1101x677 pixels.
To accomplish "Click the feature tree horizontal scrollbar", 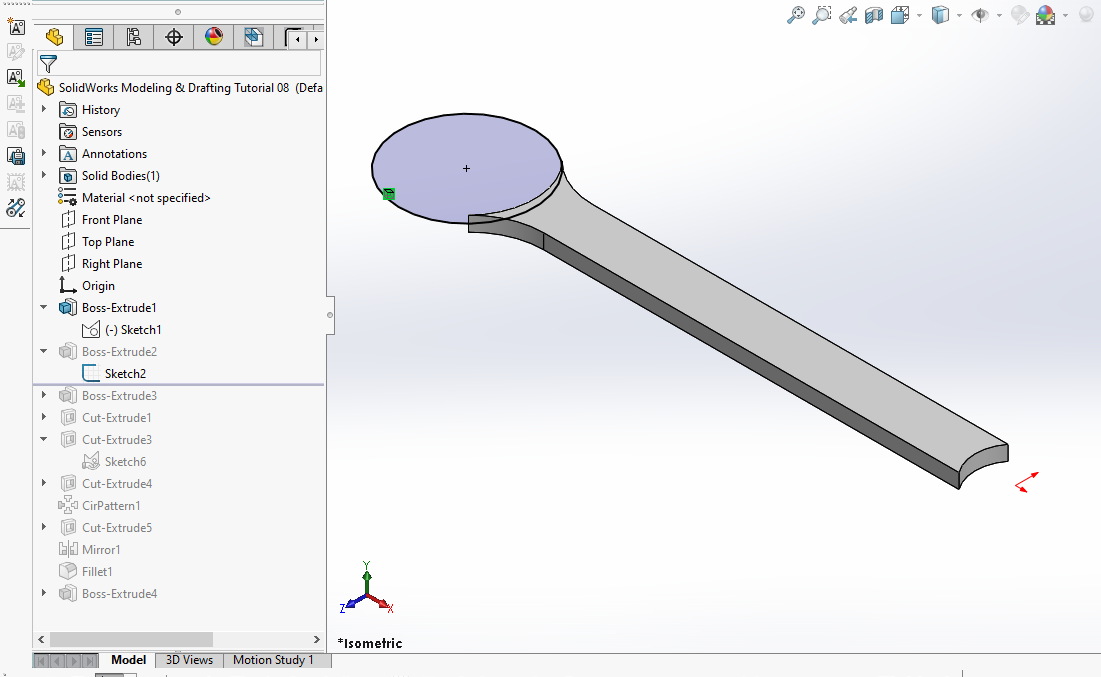I will (132, 639).
